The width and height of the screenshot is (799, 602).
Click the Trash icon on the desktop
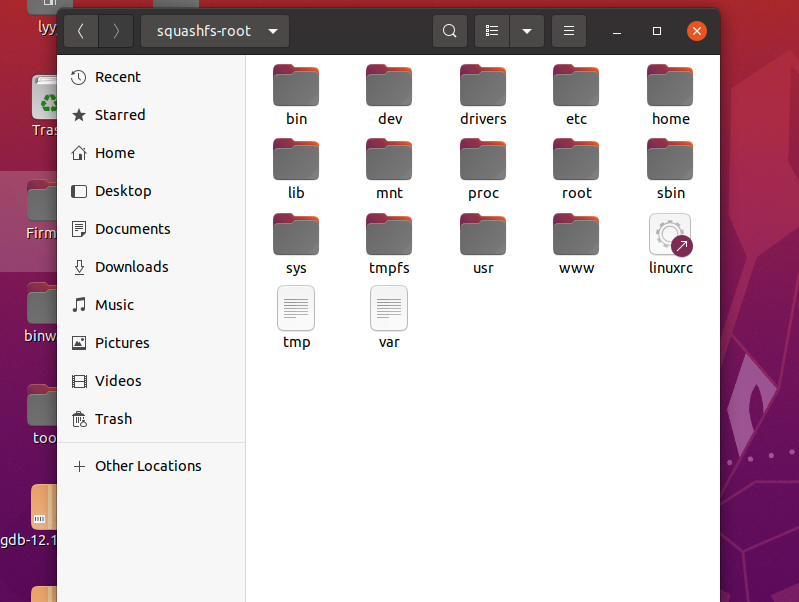click(x=44, y=98)
